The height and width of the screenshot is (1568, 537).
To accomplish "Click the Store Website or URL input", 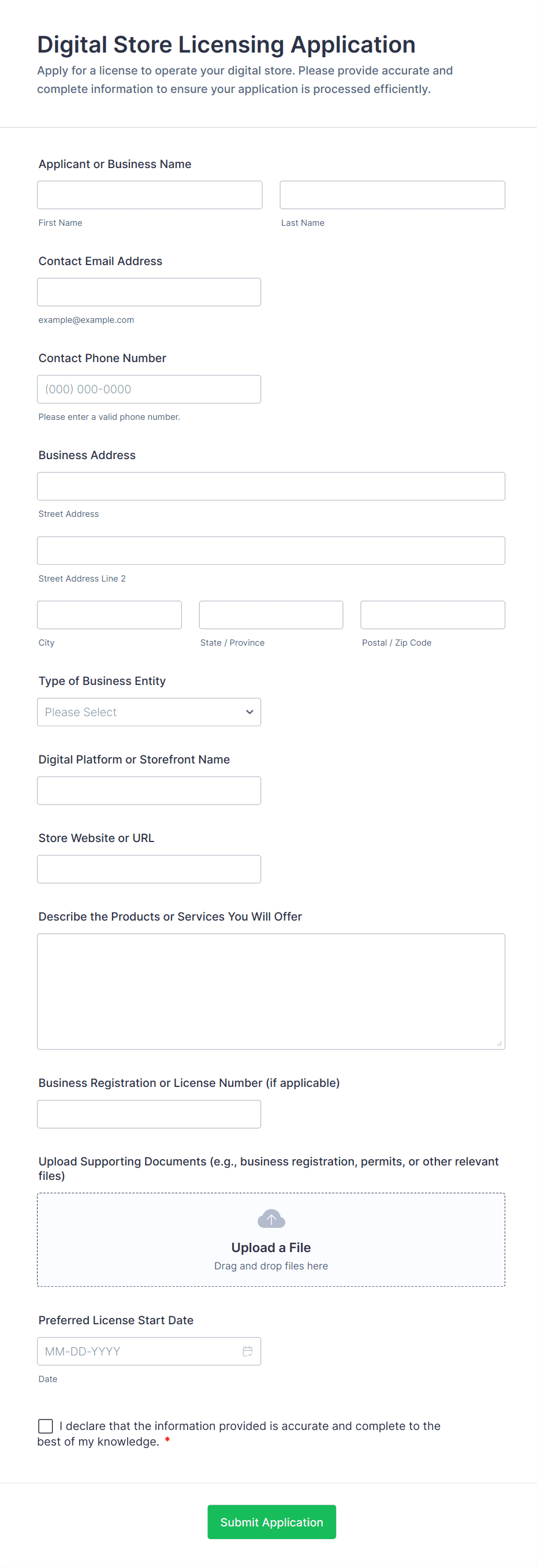I will [x=149, y=869].
